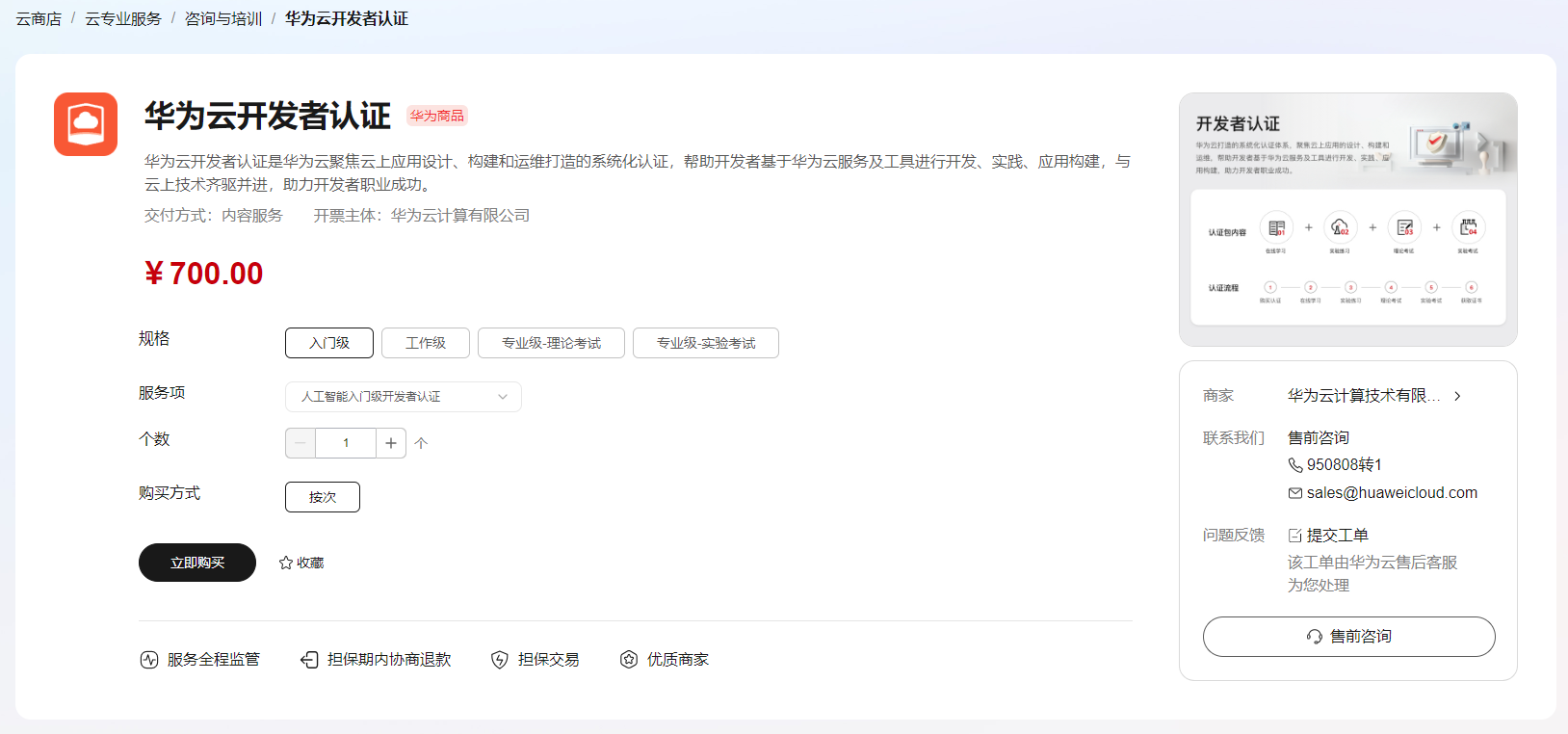Open the 人工智能入门级开发者认证 service dropdown
Image resolution: width=1568 pixels, height=734 pixels.
[404, 397]
